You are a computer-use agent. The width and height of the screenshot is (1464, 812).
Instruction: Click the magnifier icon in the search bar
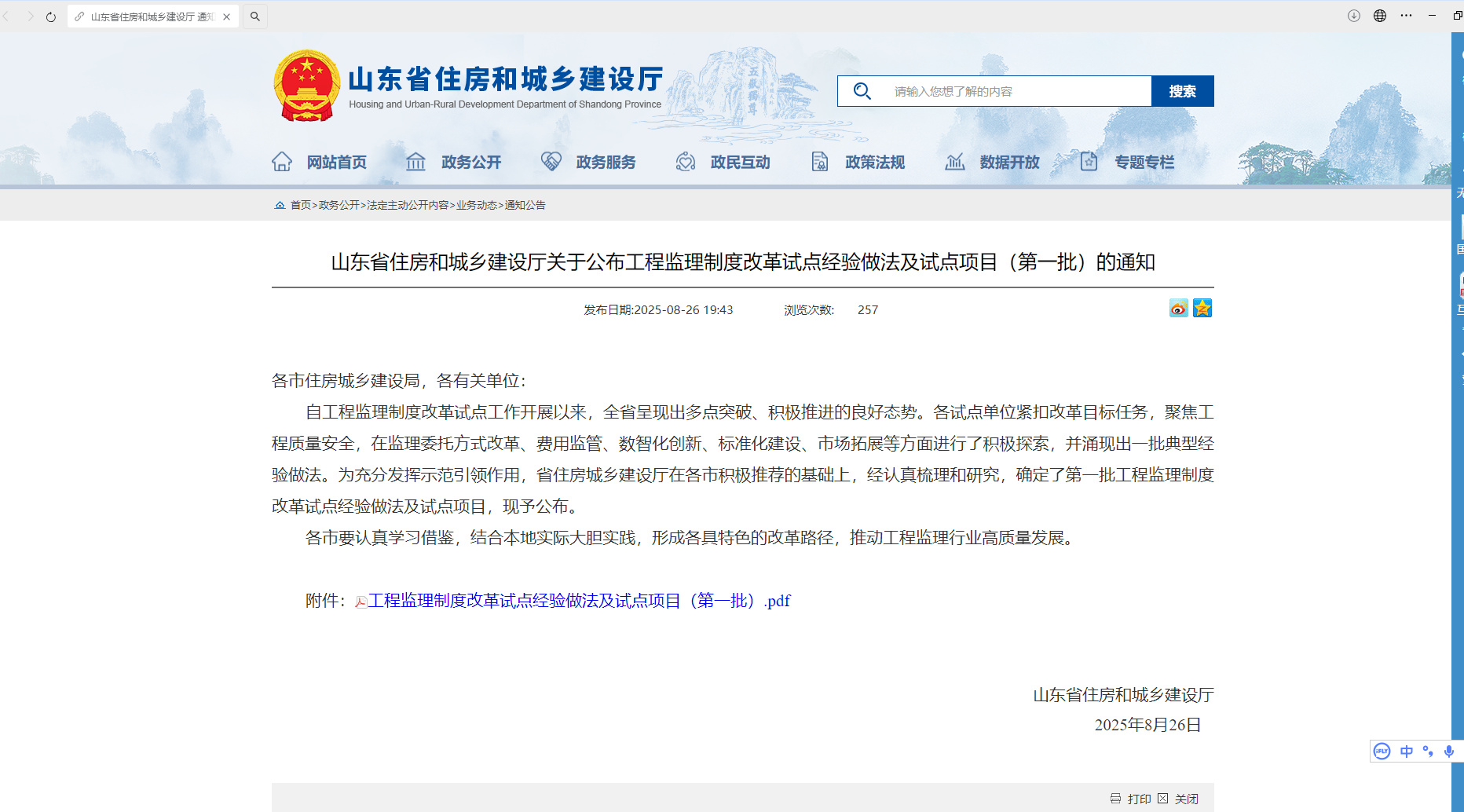click(x=862, y=90)
